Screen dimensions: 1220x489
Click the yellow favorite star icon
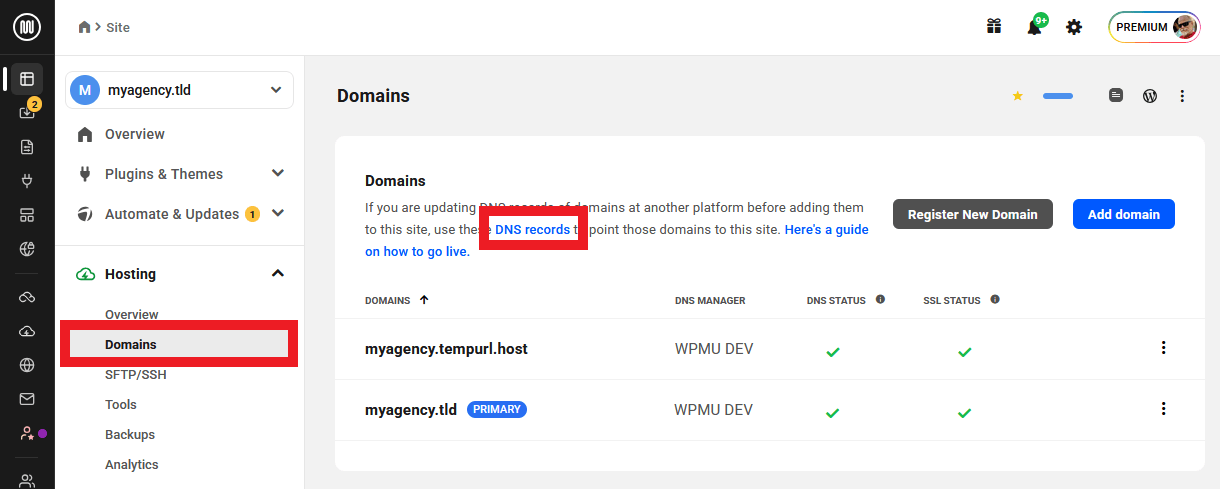[1018, 96]
